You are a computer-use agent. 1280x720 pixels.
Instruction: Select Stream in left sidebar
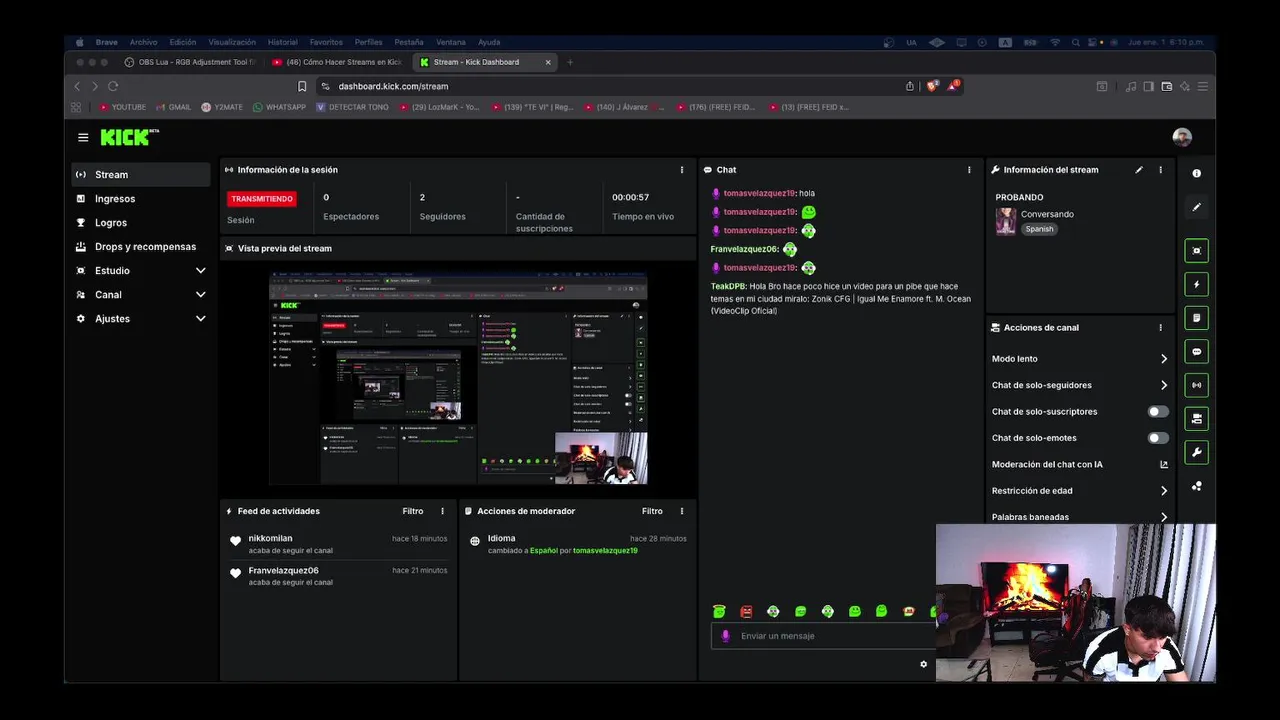point(140,175)
